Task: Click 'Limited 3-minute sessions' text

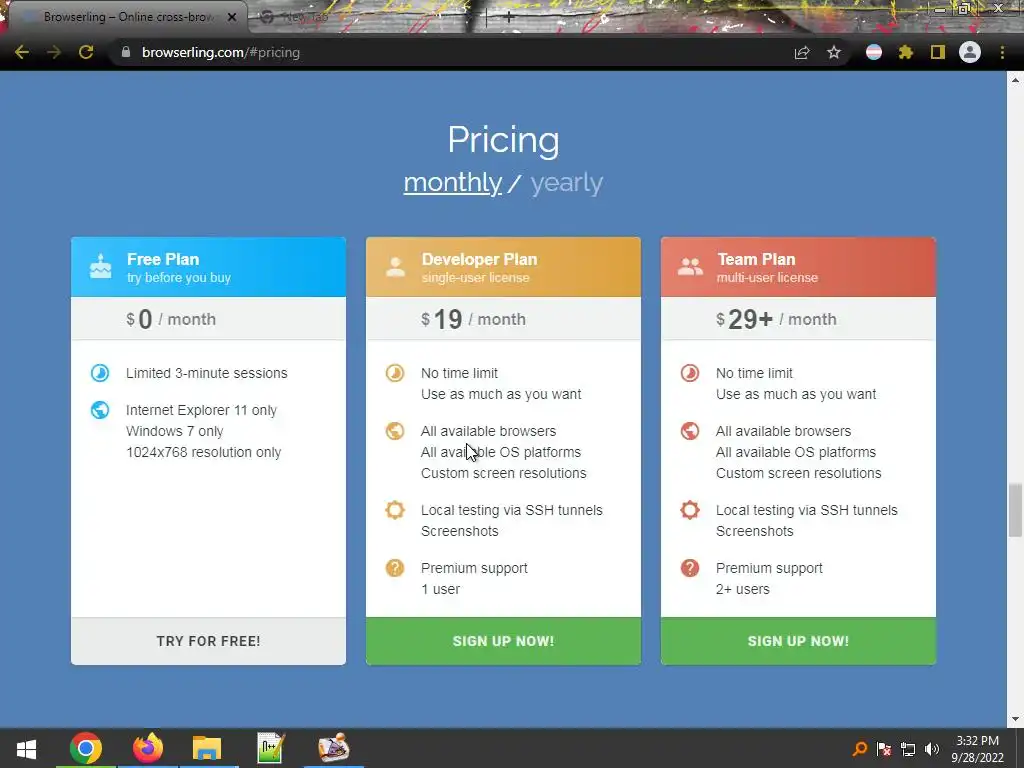Action: click(x=206, y=373)
